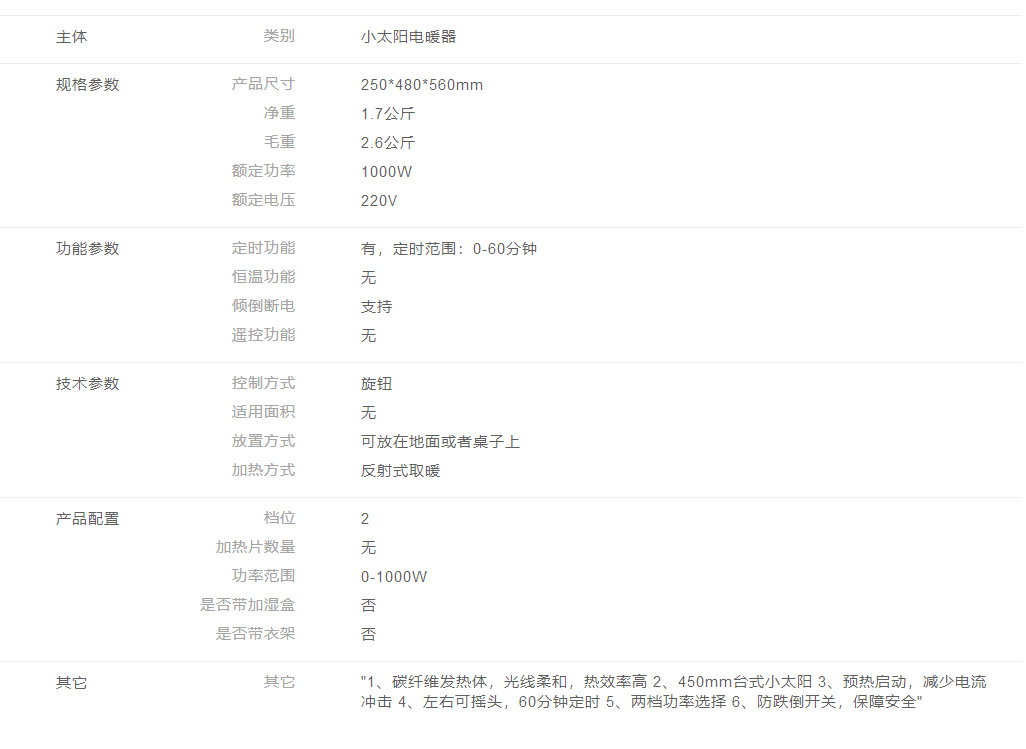Click the power range value 0-1000W

(x=394, y=577)
